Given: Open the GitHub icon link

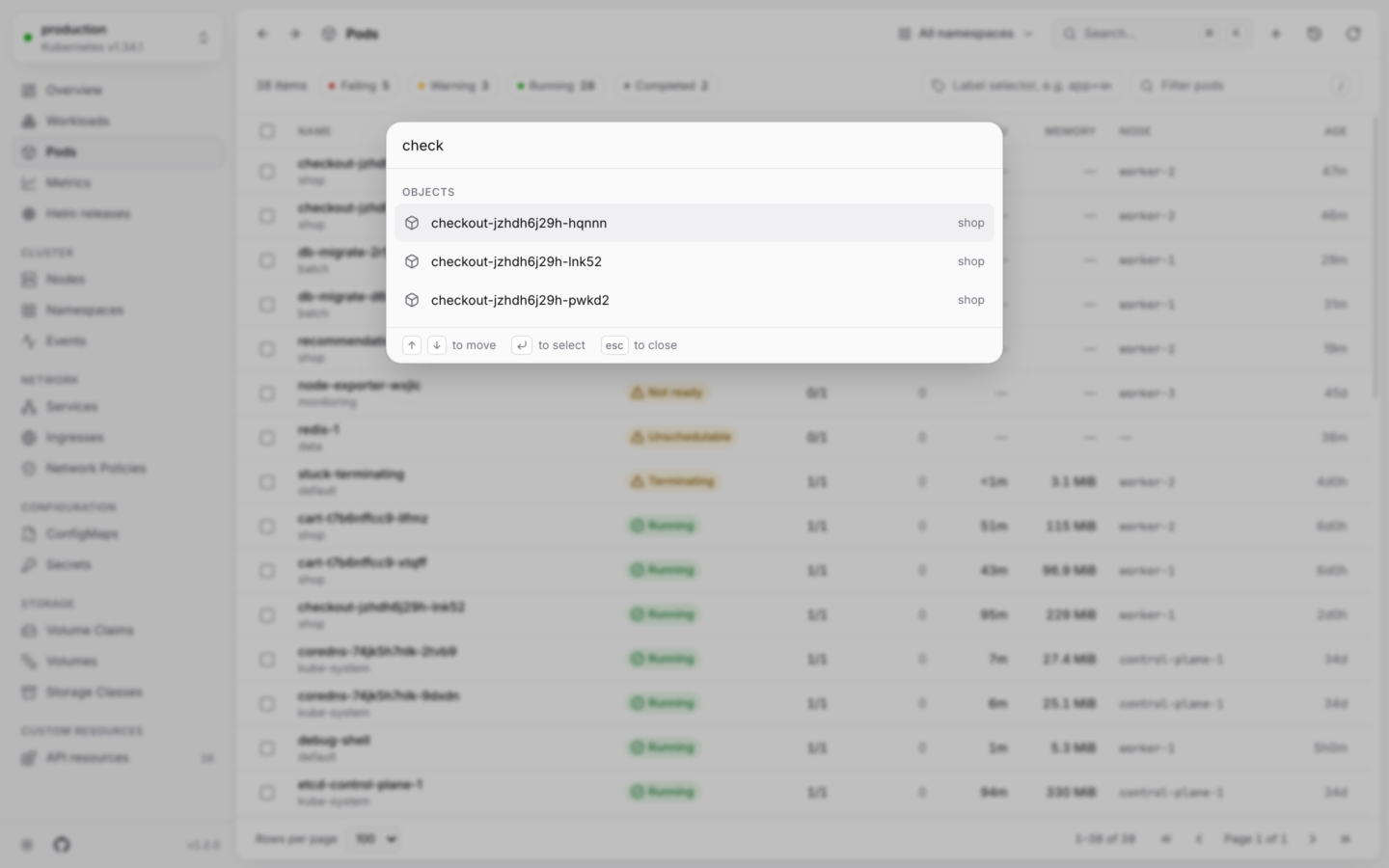Looking at the screenshot, I should click(x=62, y=845).
